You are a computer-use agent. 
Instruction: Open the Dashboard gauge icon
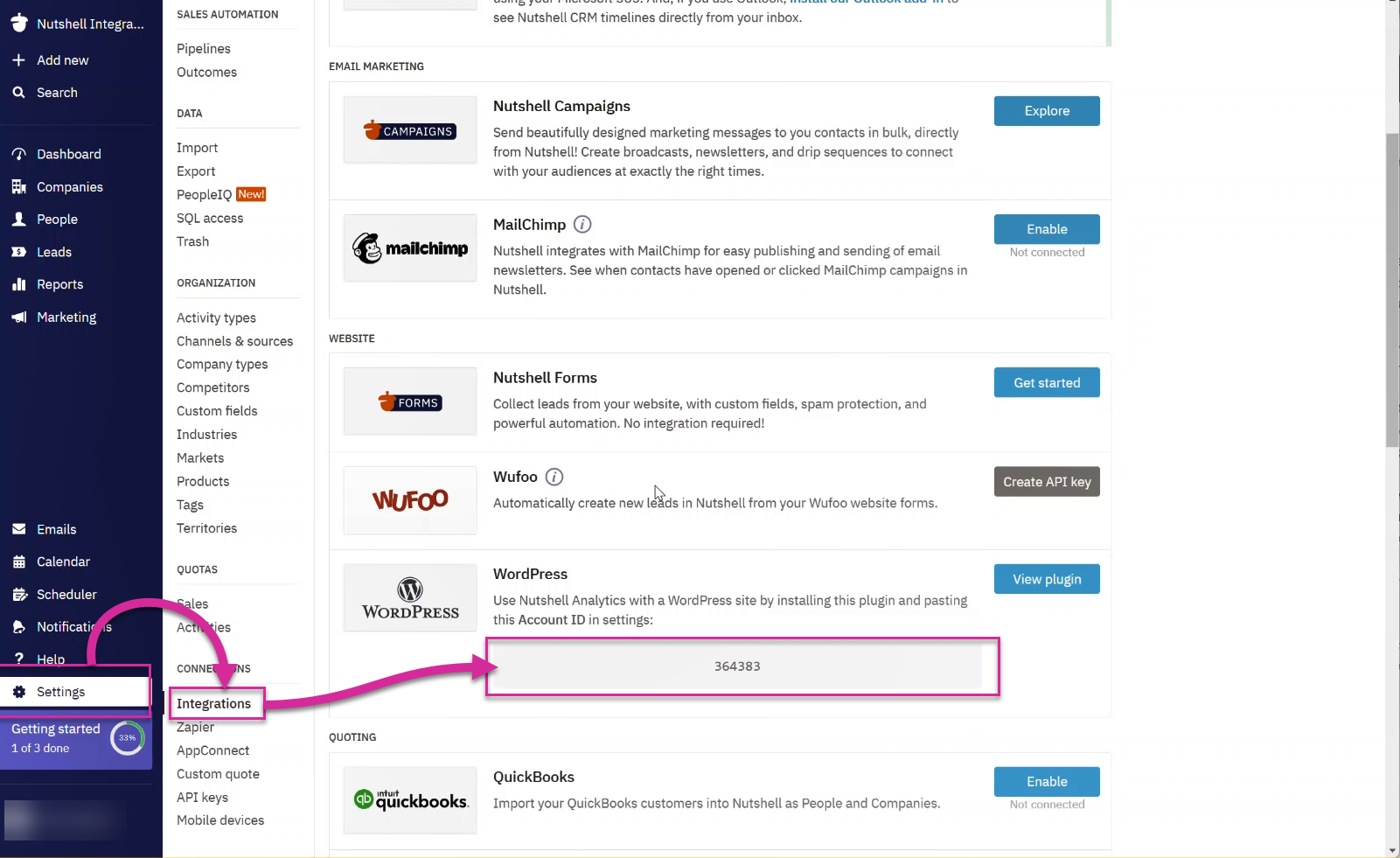click(x=18, y=154)
